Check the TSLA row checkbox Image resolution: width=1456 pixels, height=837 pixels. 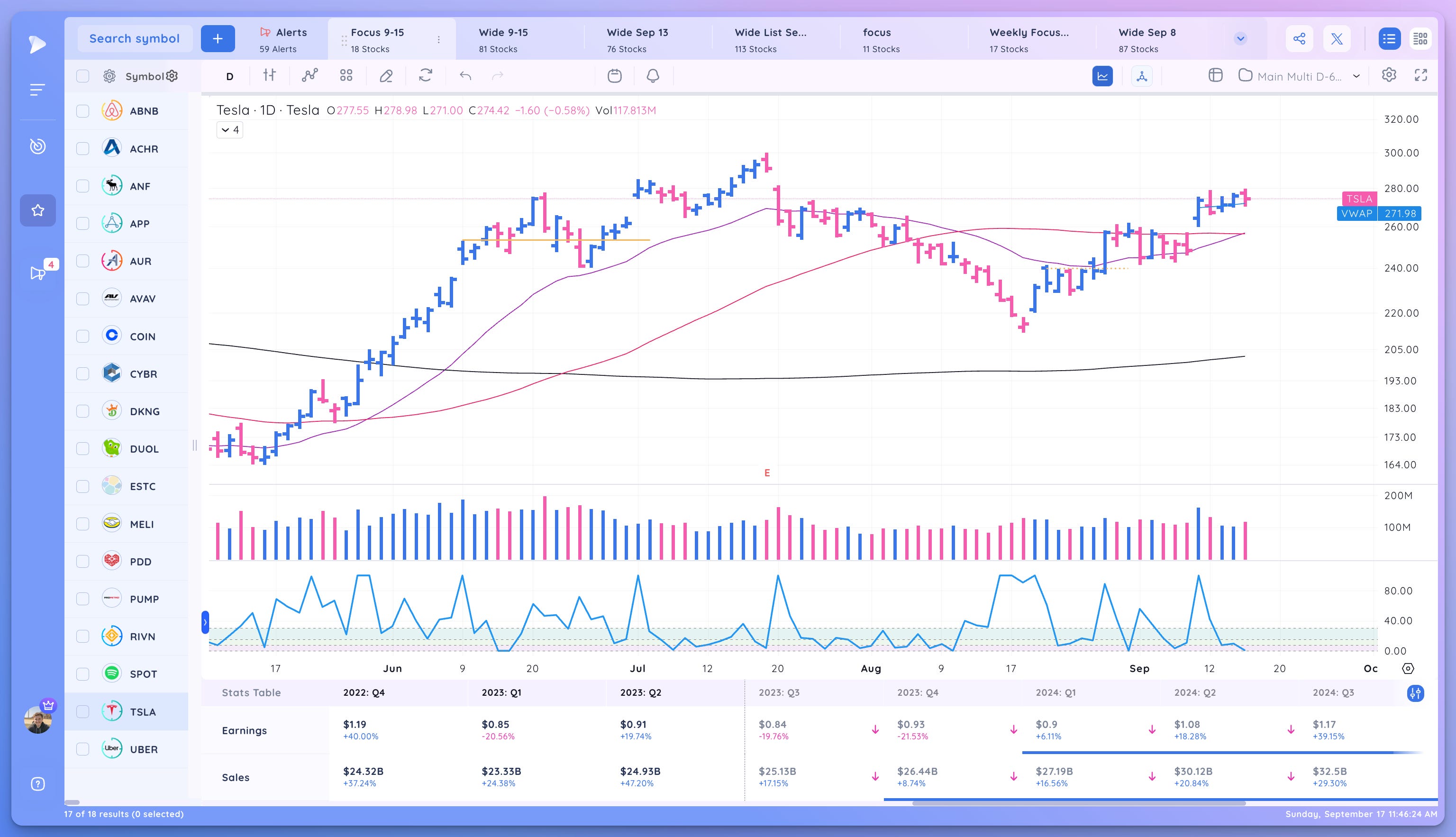coord(83,712)
